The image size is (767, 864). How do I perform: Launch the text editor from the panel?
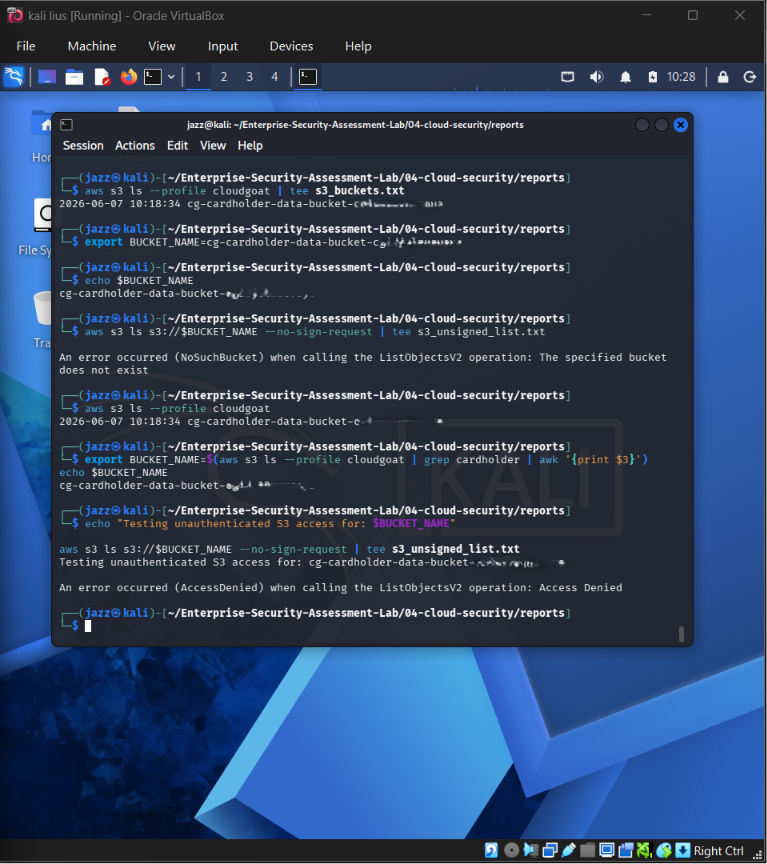point(102,77)
